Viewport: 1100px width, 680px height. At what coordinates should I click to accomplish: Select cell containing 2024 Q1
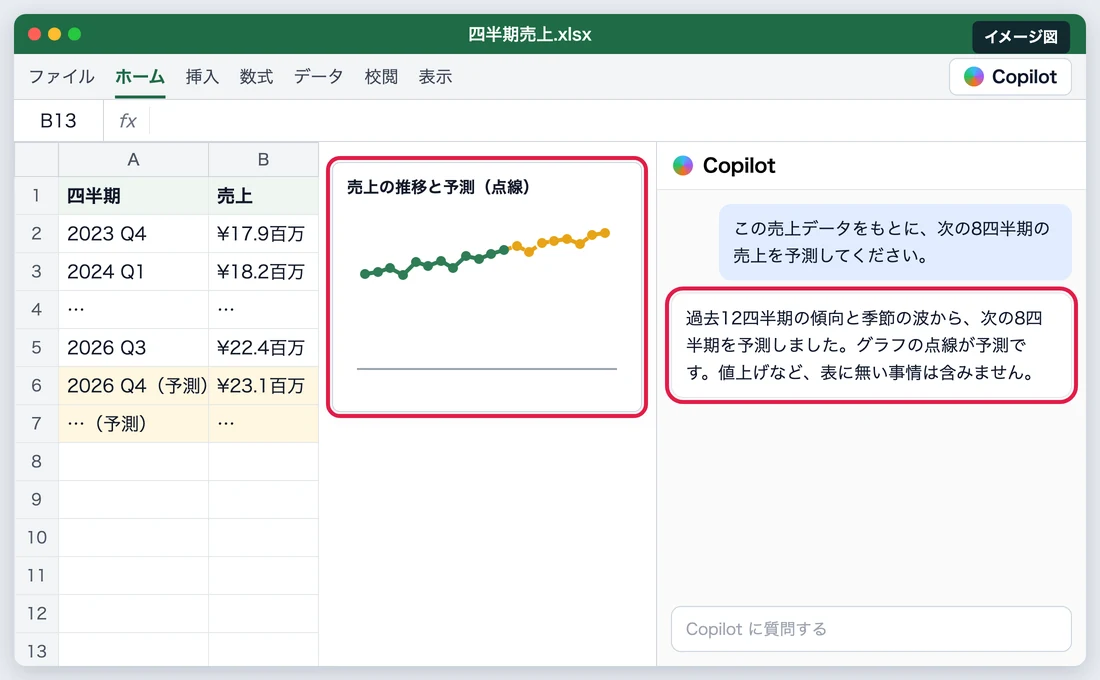(133, 271)
